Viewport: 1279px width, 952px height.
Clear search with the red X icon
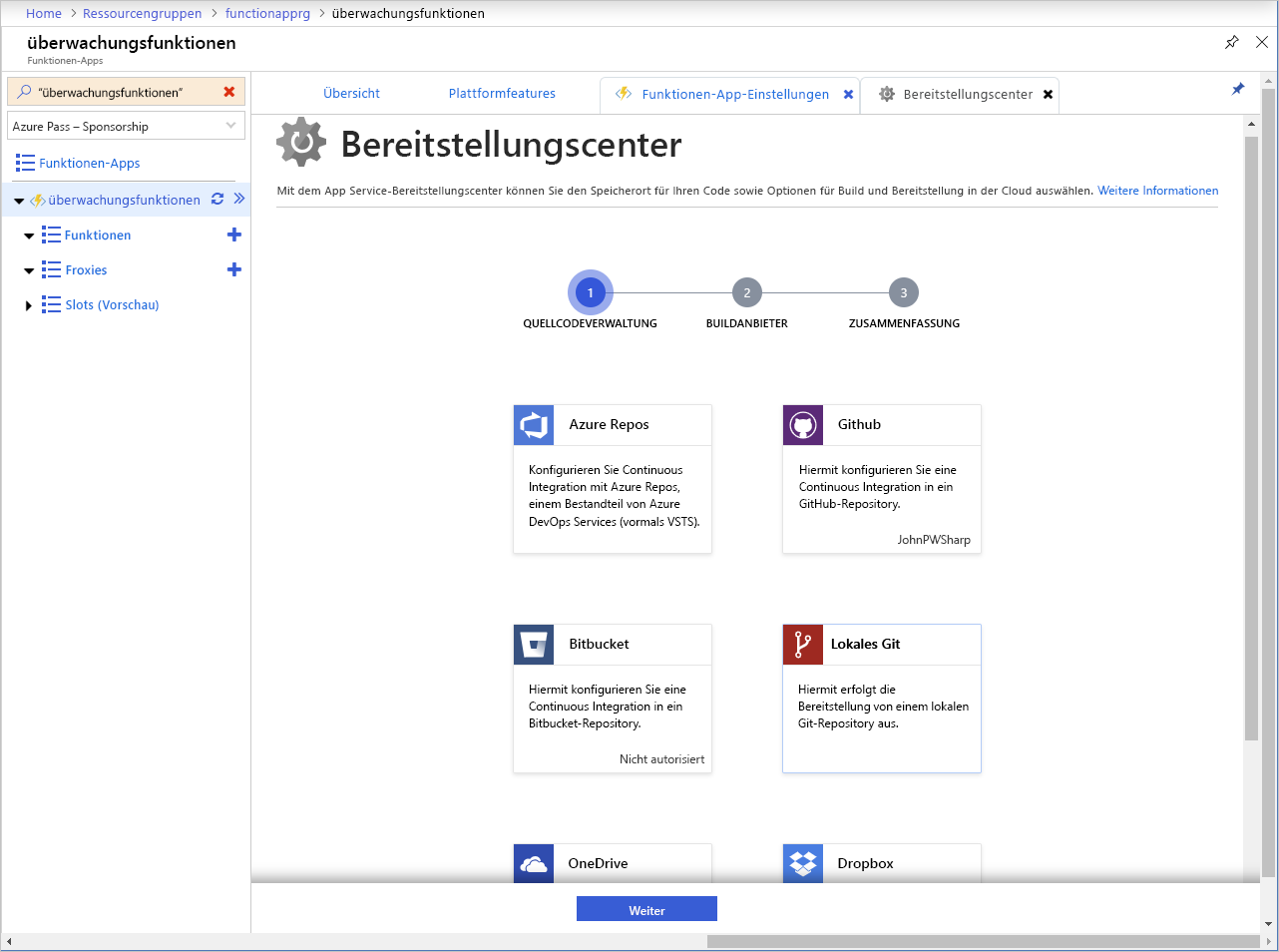point(229,92)
